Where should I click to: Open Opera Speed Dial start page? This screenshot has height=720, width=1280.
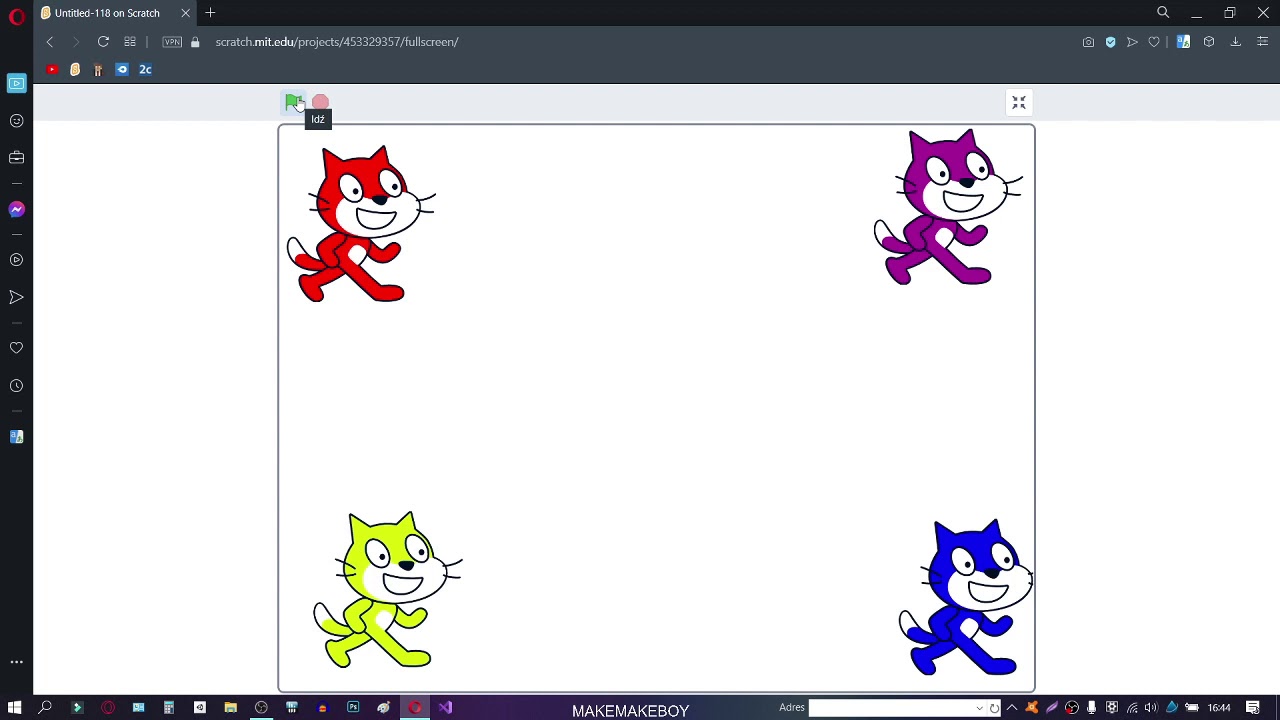point(130,42)
